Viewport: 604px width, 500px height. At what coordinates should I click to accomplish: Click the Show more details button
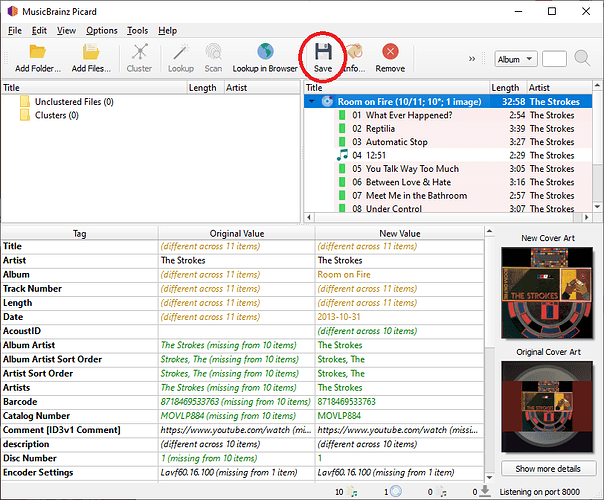[x=549, y=468]
